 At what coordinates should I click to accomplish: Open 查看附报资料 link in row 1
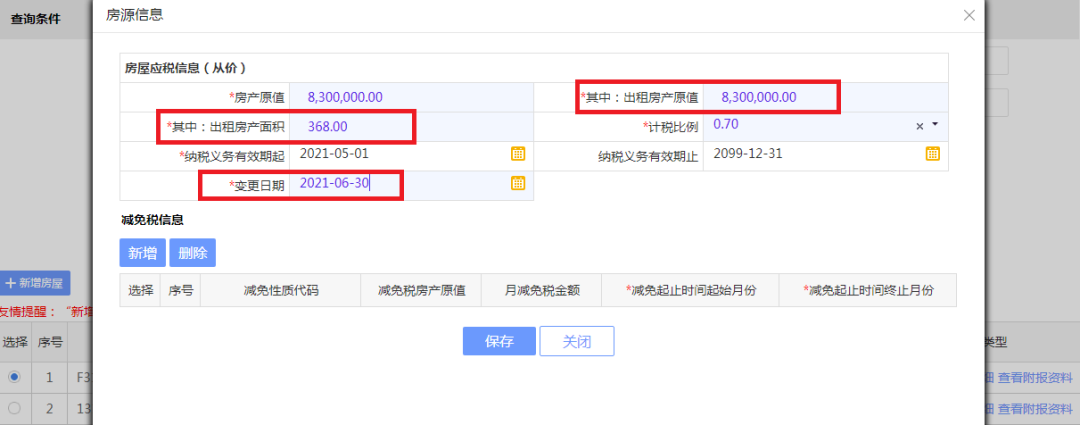(x=1035, y=377)
